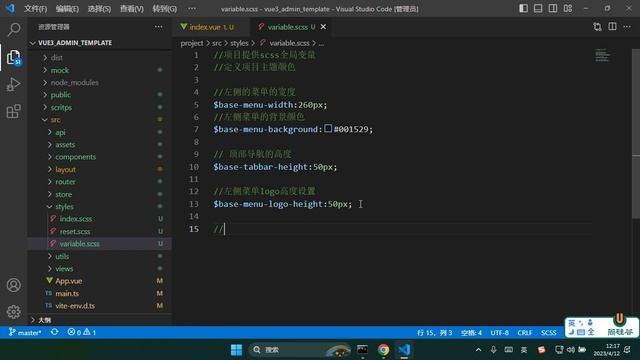This screenshot has height=360, width=640.
Task: Toggle the bottom panel layout
Action: (538, 9)
